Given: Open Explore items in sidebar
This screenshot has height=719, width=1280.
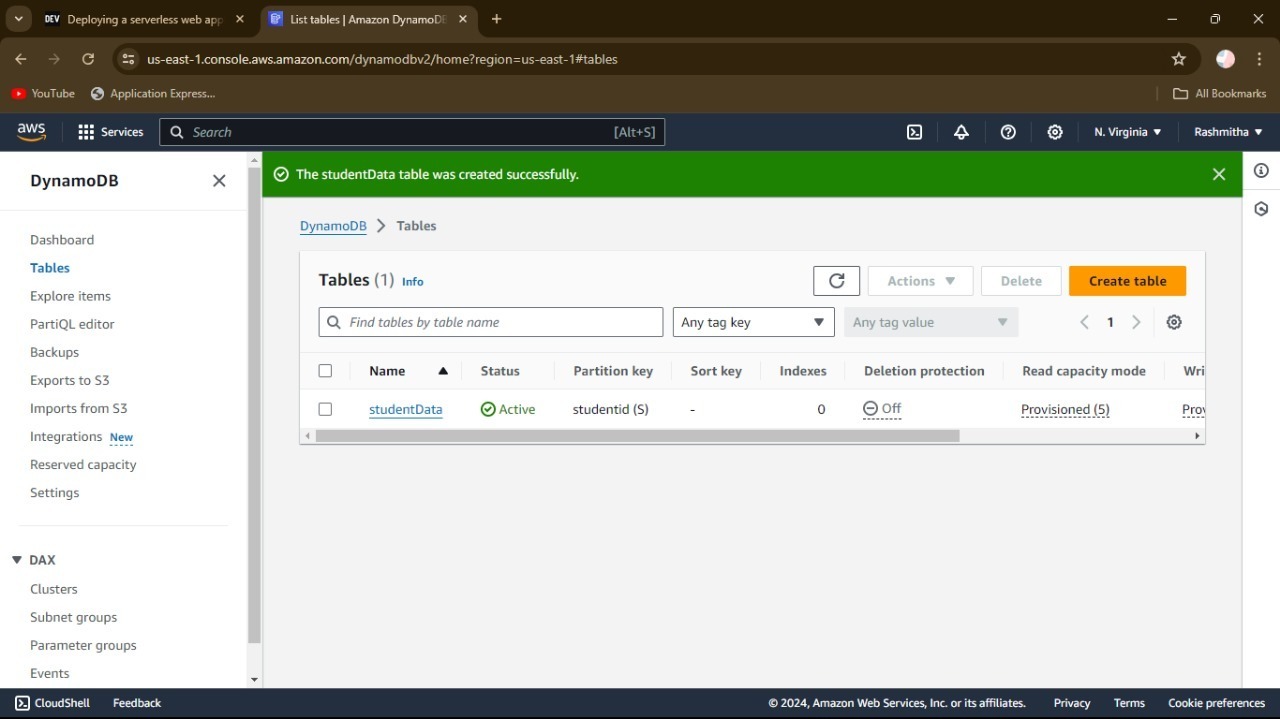Looking at the screenshot, I should point(70,296).
